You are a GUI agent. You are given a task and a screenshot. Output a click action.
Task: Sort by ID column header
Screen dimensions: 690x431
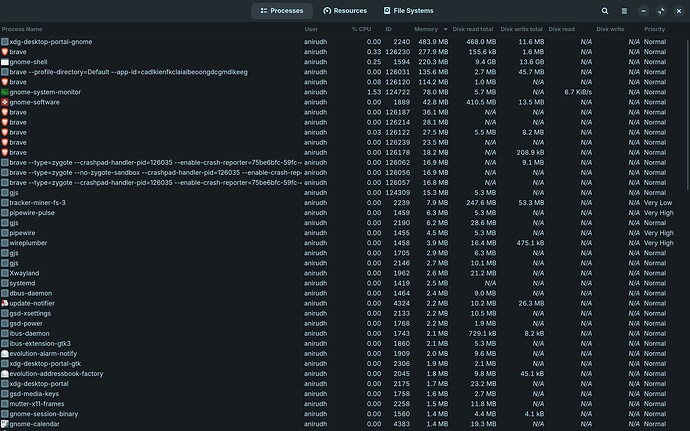[x=389, y=29]
